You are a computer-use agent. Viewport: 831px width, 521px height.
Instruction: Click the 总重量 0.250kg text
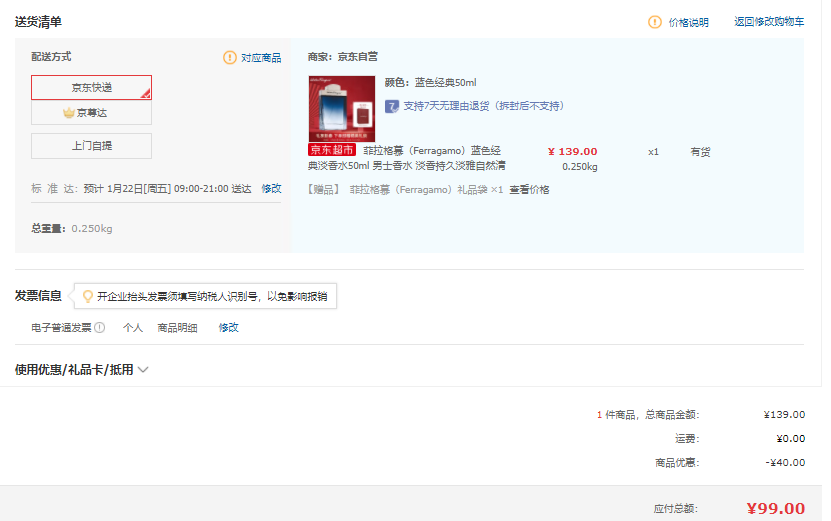click(x=72, y=228)
